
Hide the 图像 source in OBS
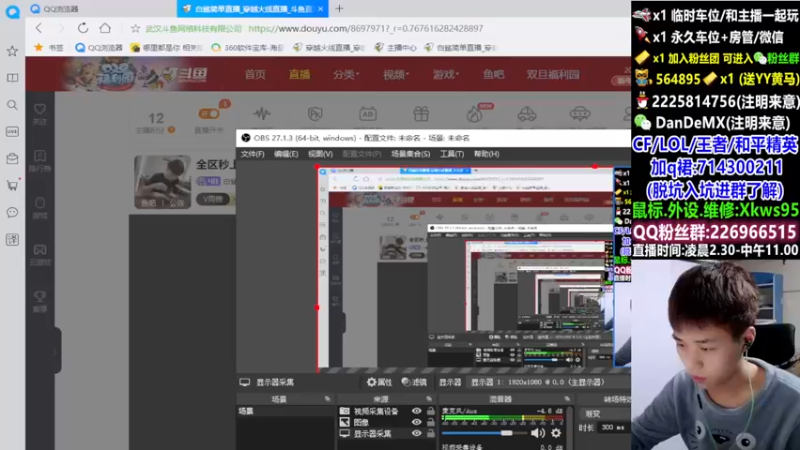point(416,422)
